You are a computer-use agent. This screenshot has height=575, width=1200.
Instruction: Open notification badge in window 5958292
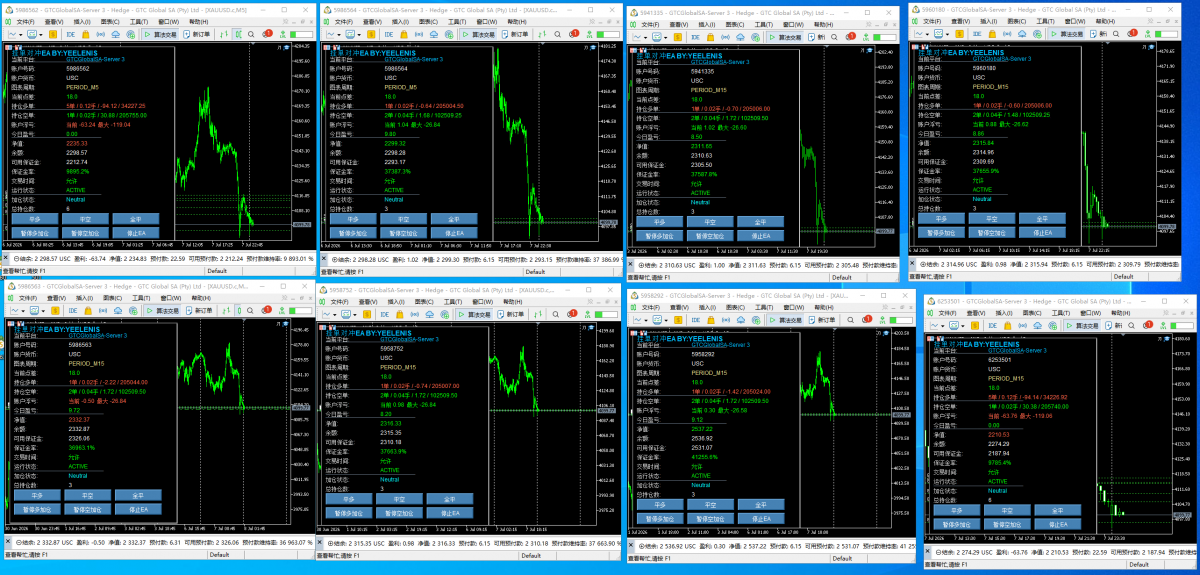point(867,319)
